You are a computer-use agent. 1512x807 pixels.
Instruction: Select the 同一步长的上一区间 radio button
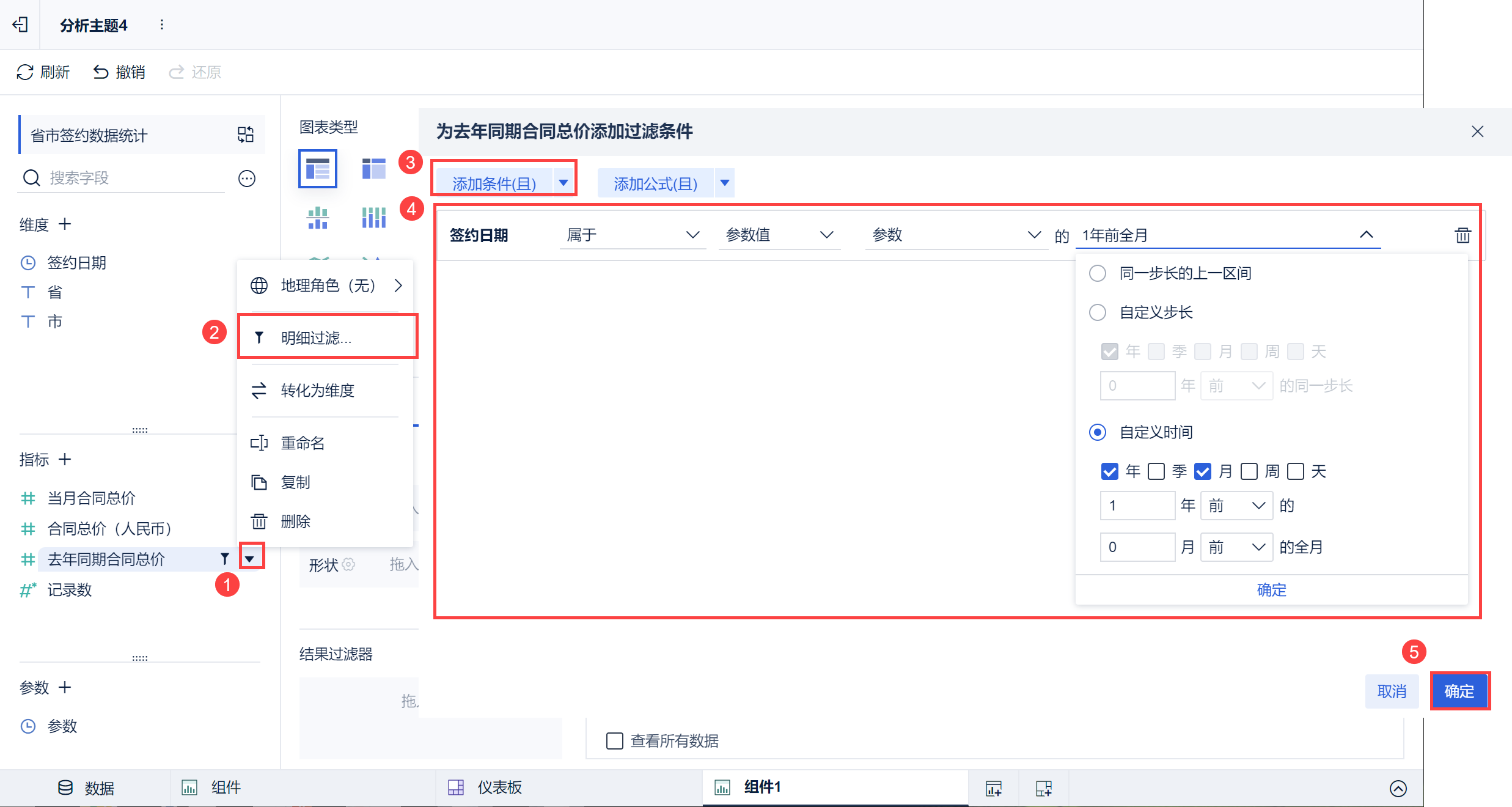click(x=1098, y=273)
